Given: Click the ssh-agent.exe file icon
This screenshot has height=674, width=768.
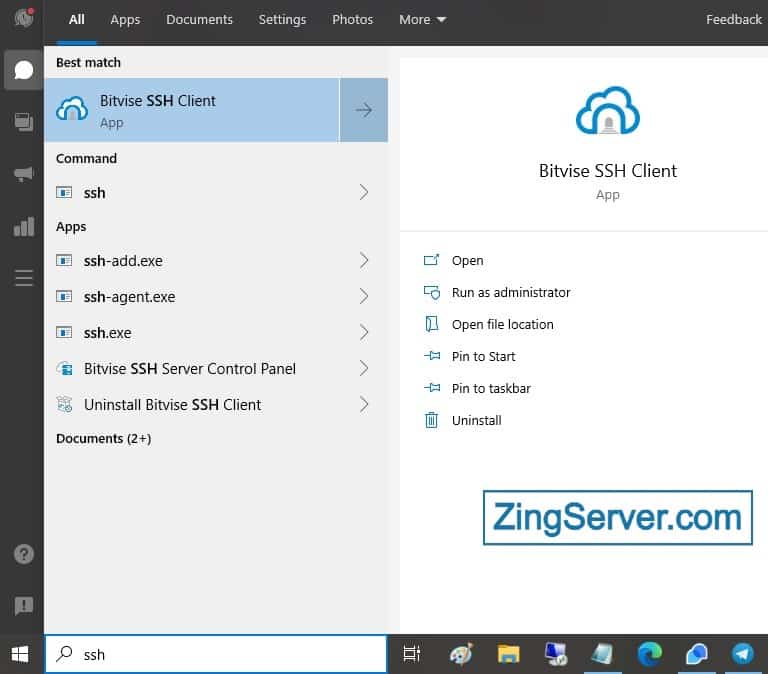Looking at the screenshot, I should [x=64, y=296].
